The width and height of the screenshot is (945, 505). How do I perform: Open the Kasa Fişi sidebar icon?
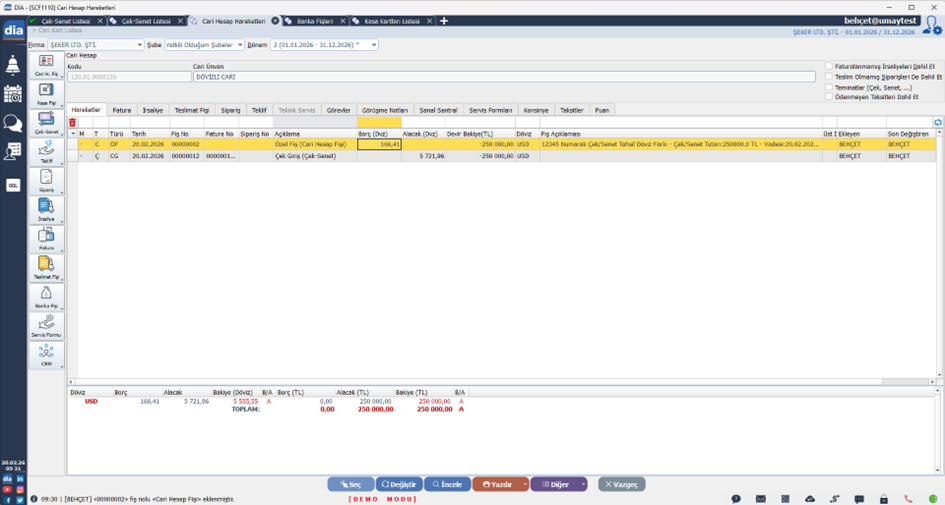click(x=46, y=93)
